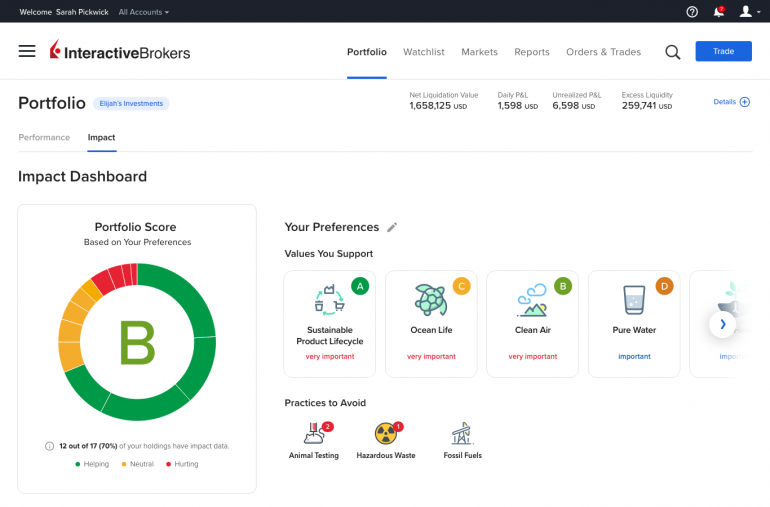Select the Fossil Fuels practice icon

(461, 434)
